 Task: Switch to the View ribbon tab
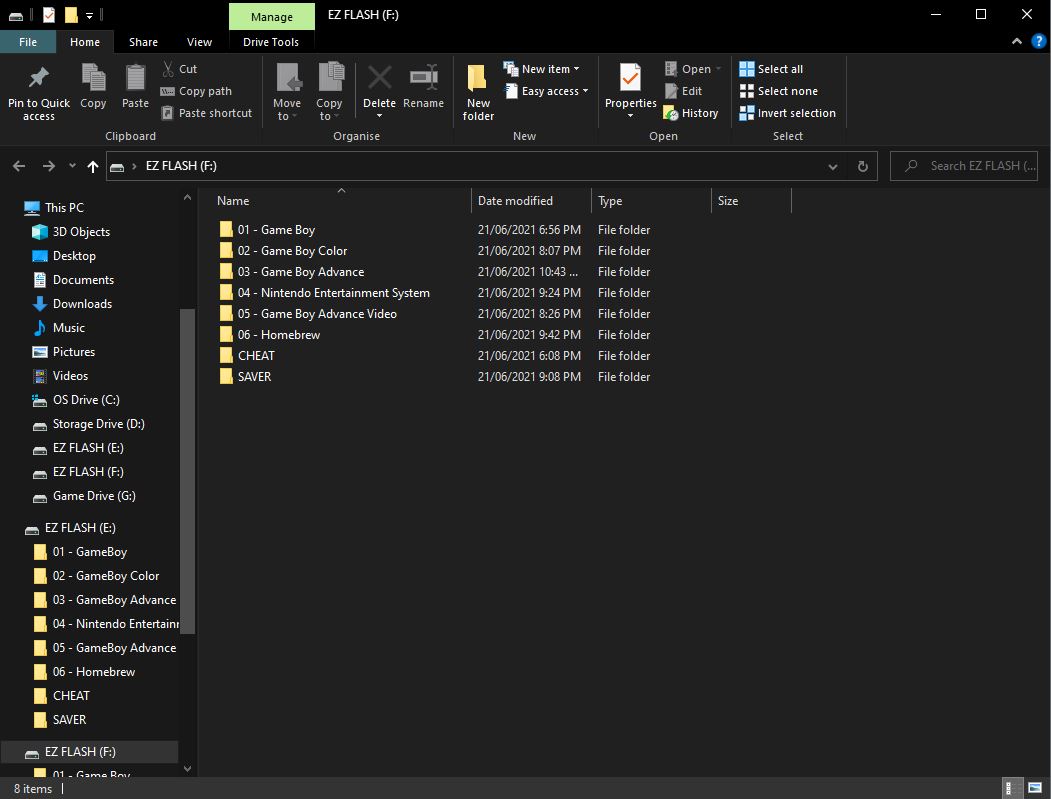click(x=199, y=42)
